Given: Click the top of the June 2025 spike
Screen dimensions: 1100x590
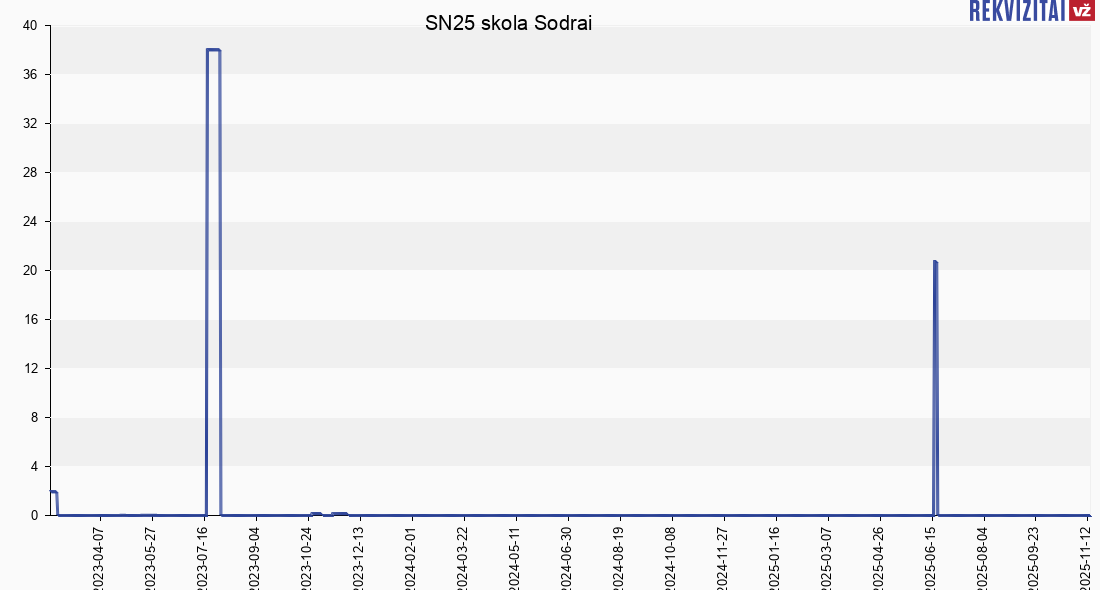Looking at the screenshot, I should click(x=935, y=262).
